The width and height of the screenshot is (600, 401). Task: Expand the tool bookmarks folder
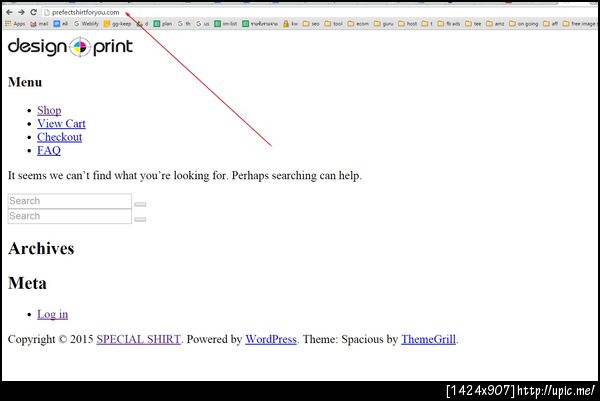333,24
